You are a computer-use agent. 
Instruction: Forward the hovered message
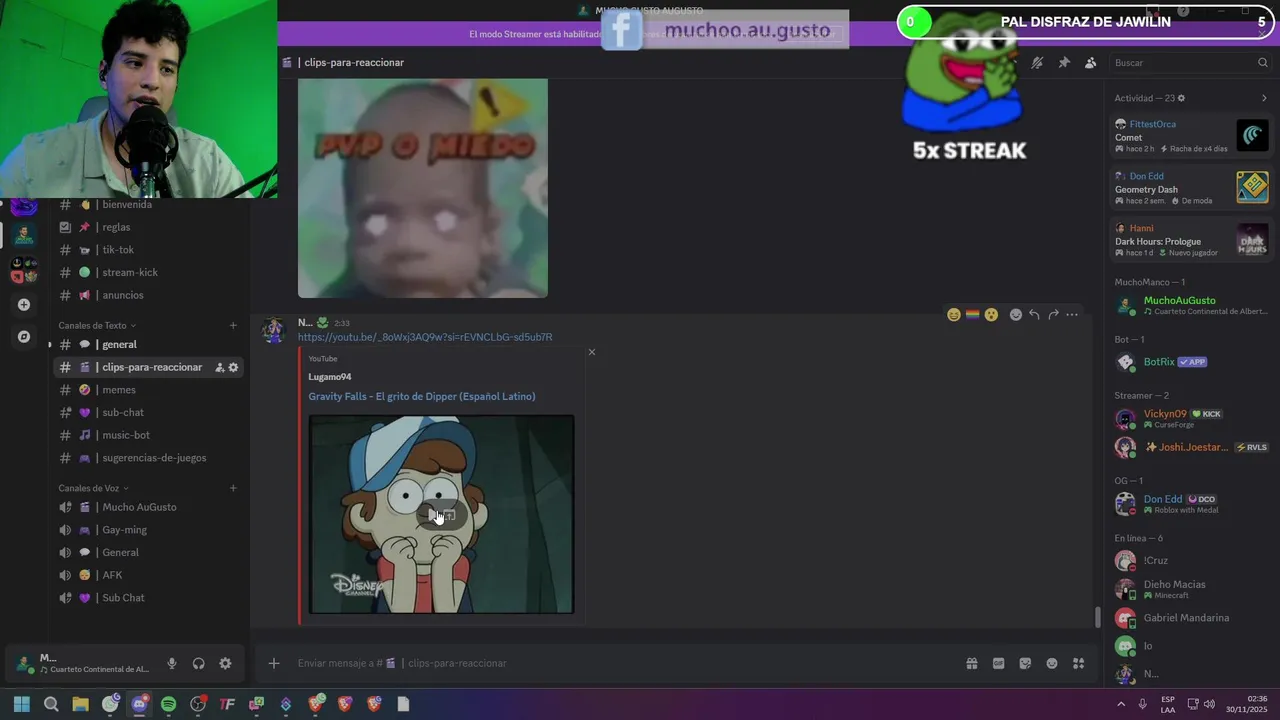tap(1053, 314)
